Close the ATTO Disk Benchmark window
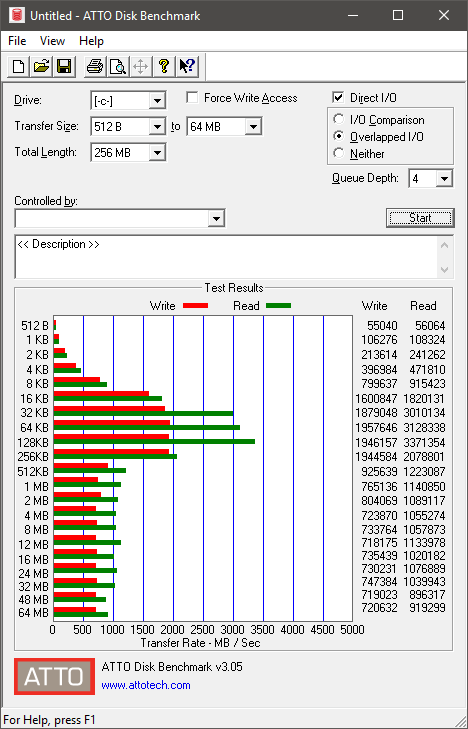Screen dimensions: 468x729 [443, 15]
